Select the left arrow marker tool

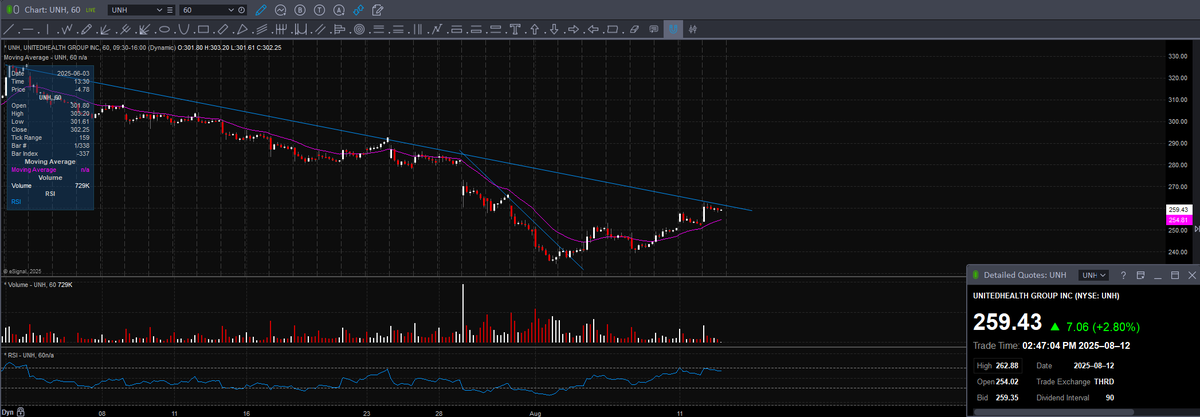(x=593, y=29)
